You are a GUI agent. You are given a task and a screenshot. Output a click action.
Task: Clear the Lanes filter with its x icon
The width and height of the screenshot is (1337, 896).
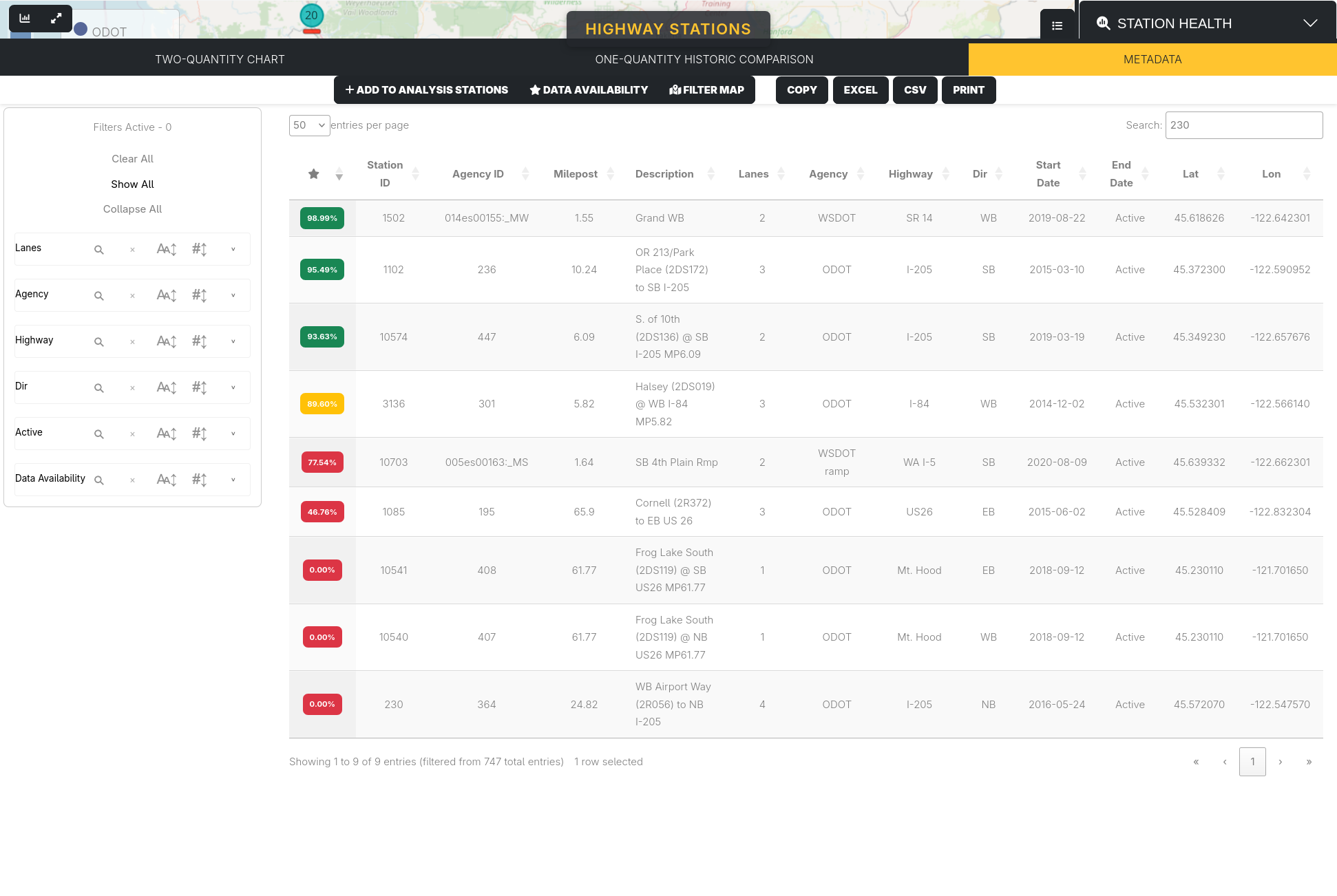tap(132, 250)
